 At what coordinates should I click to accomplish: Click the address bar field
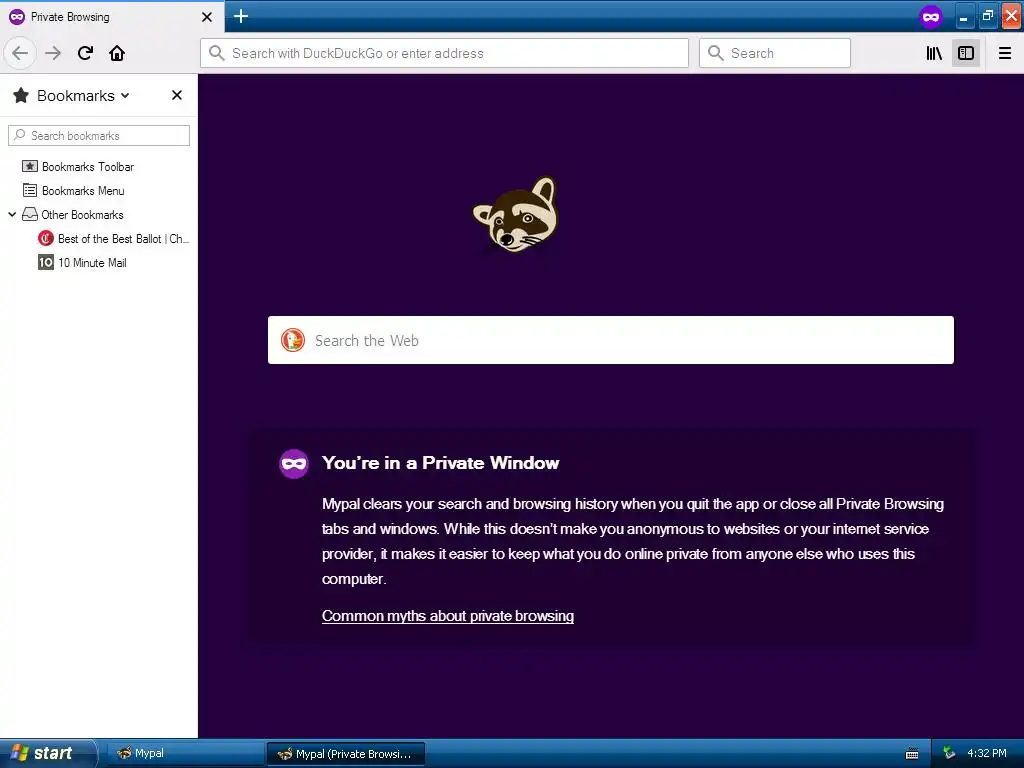point(444,53)
